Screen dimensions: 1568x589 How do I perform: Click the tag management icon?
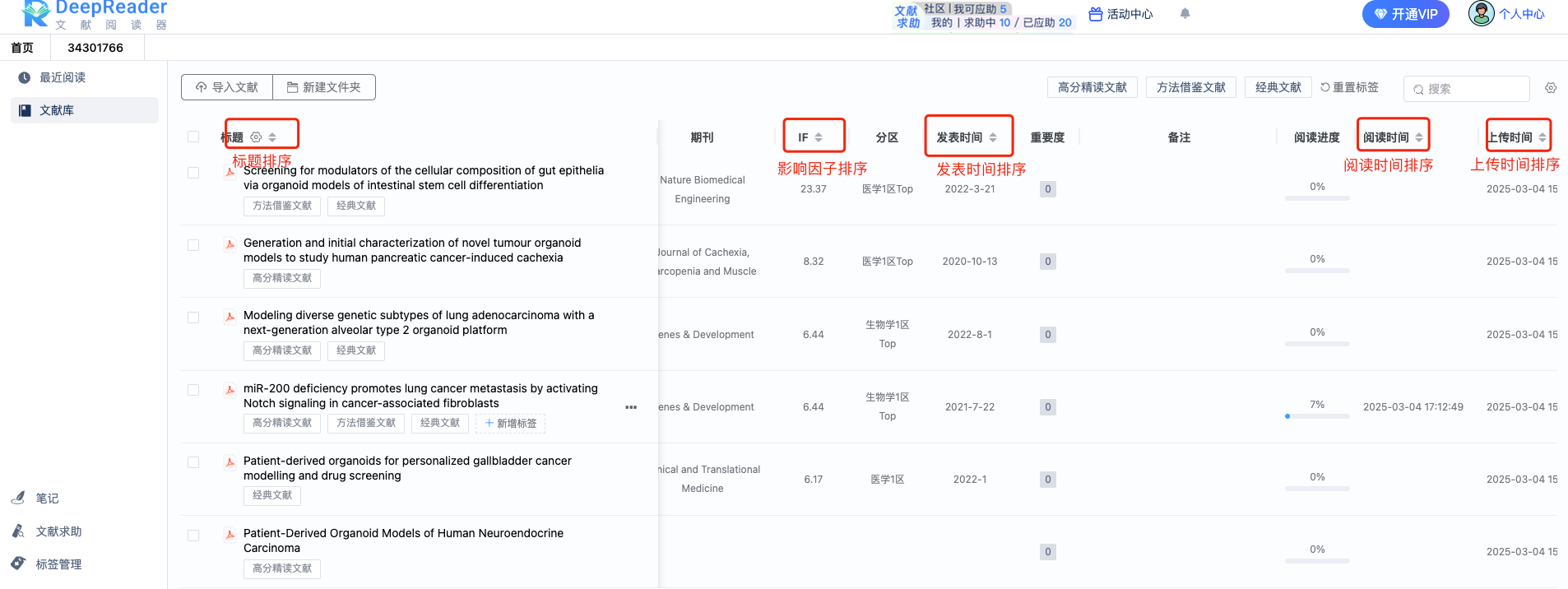pos(18,563)
